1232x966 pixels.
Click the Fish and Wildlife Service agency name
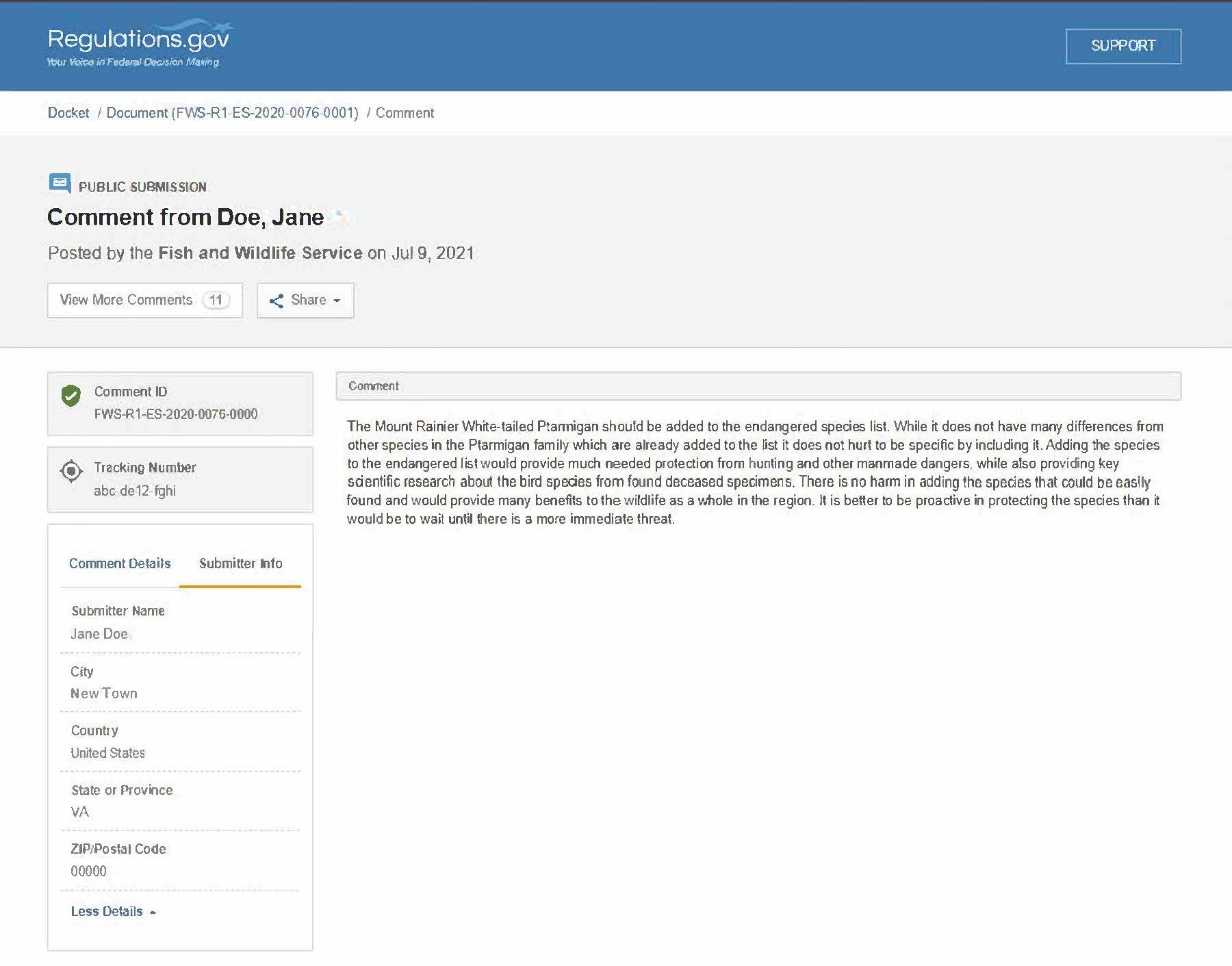[260, 253]
